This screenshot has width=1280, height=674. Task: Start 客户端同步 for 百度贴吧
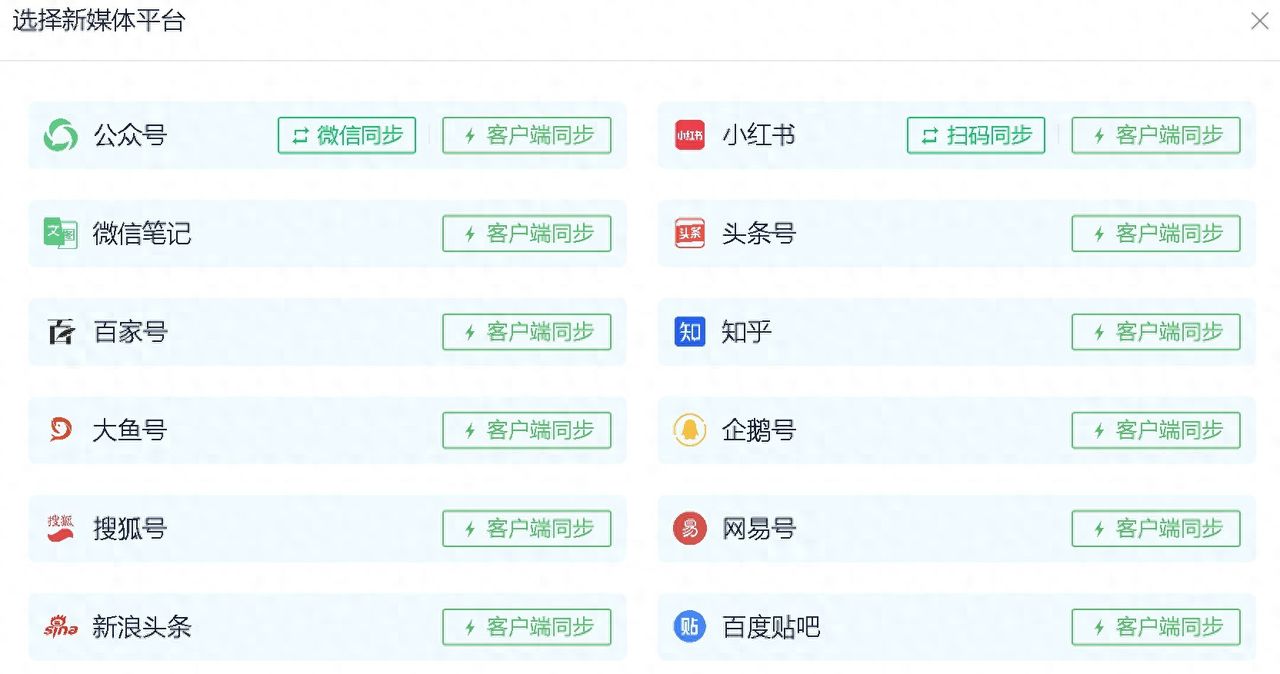tap(1156, 627)
